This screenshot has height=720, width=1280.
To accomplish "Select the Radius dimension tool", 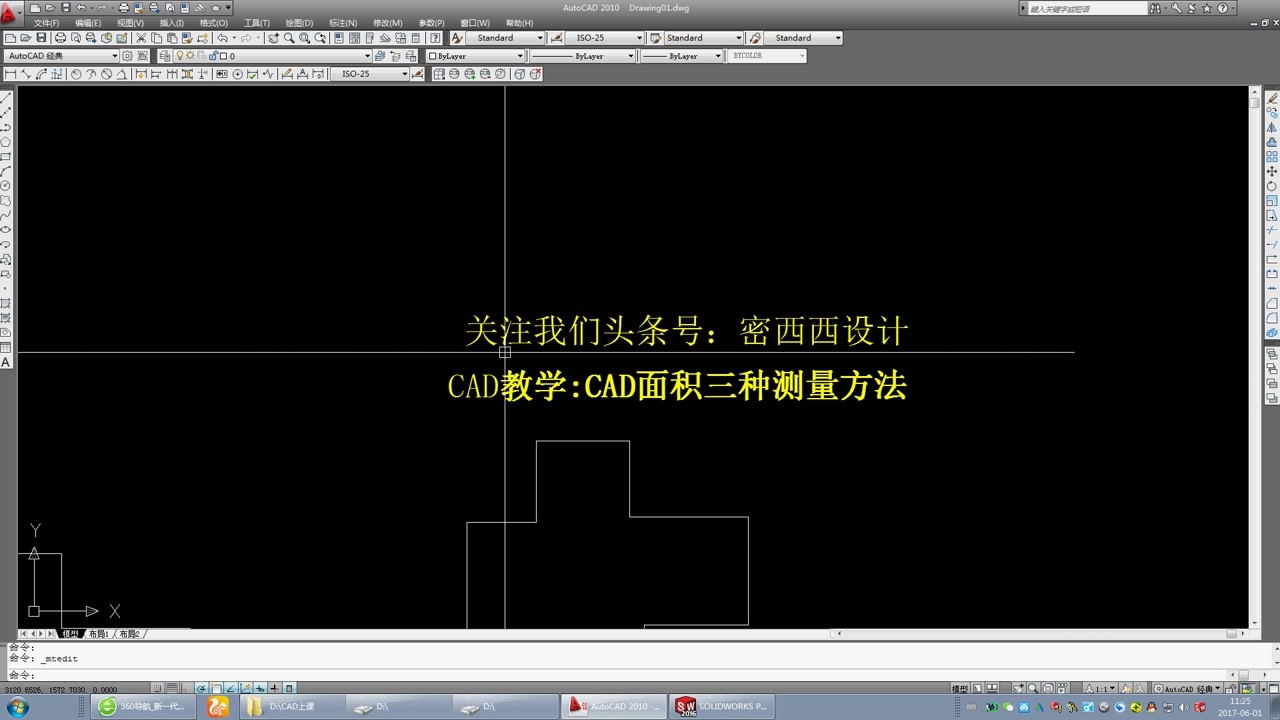I will coord(76,74).
